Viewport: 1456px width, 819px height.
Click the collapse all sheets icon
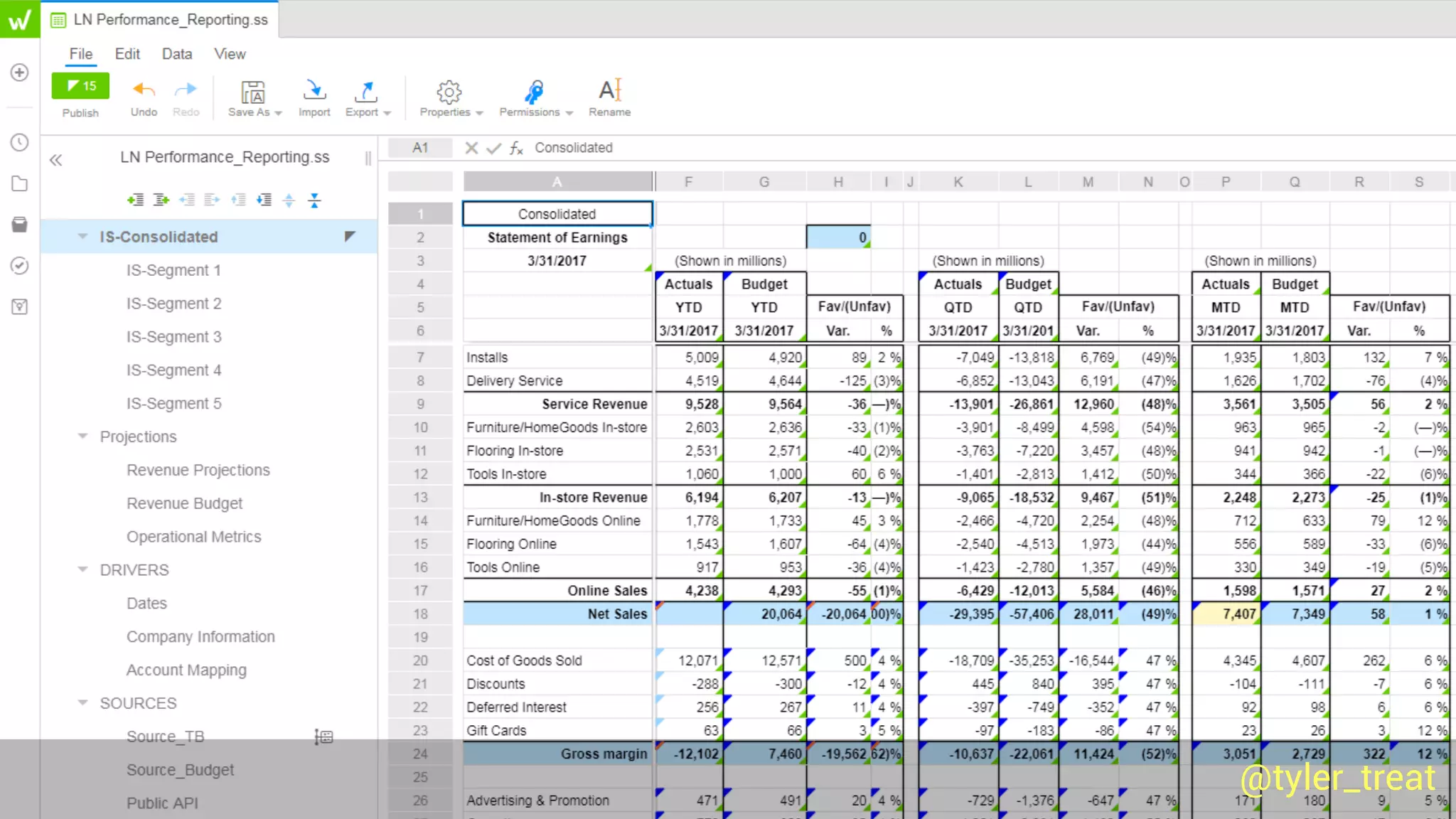314,200
